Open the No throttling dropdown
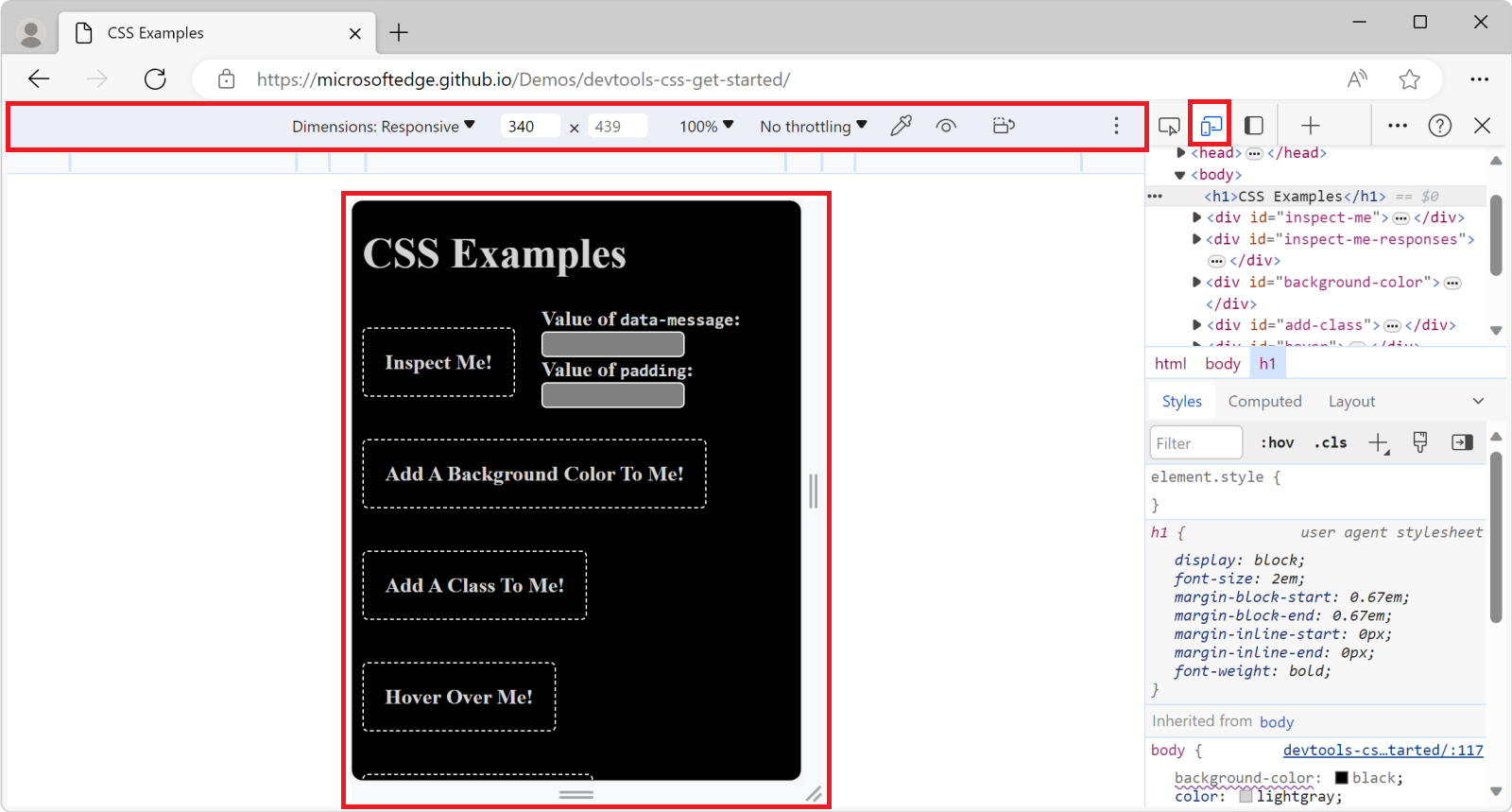The height and width of the screenshot is (812, 1512). [814, 127]
